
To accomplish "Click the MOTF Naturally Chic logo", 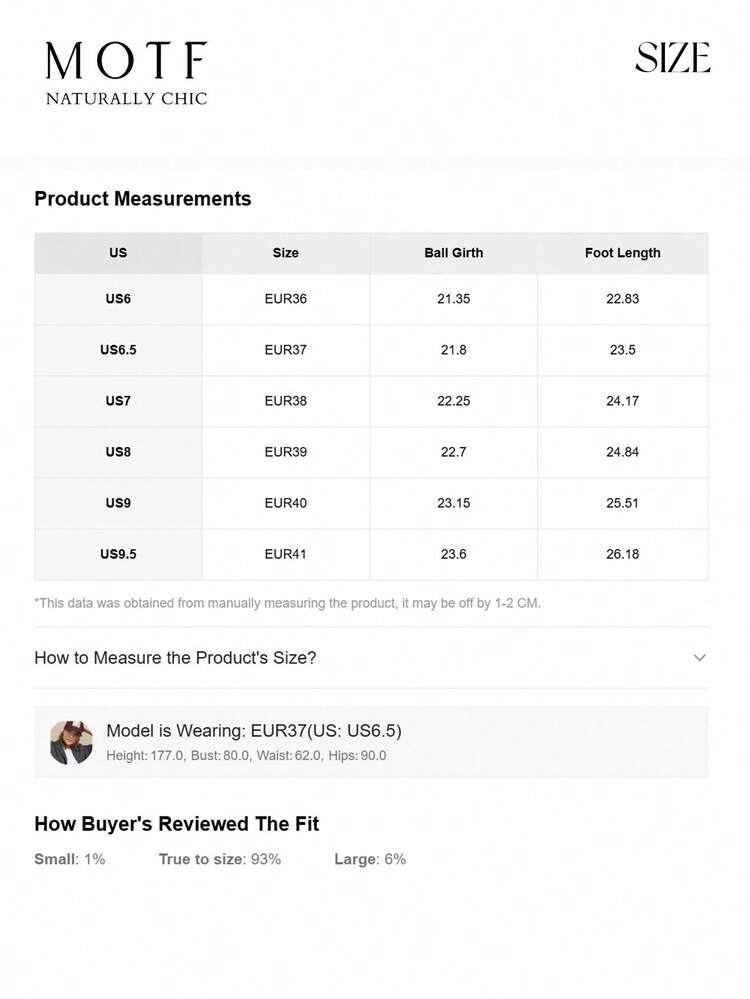I will [126, 73].
